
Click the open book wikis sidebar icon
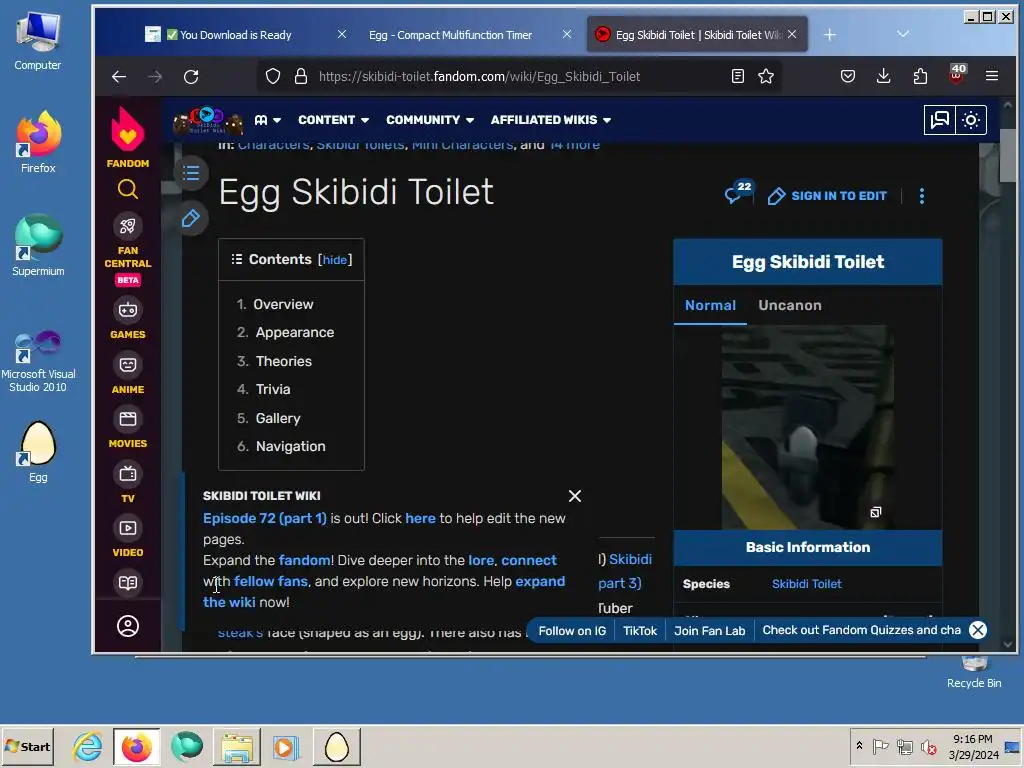pyautogui.click(x=128, y=583)
